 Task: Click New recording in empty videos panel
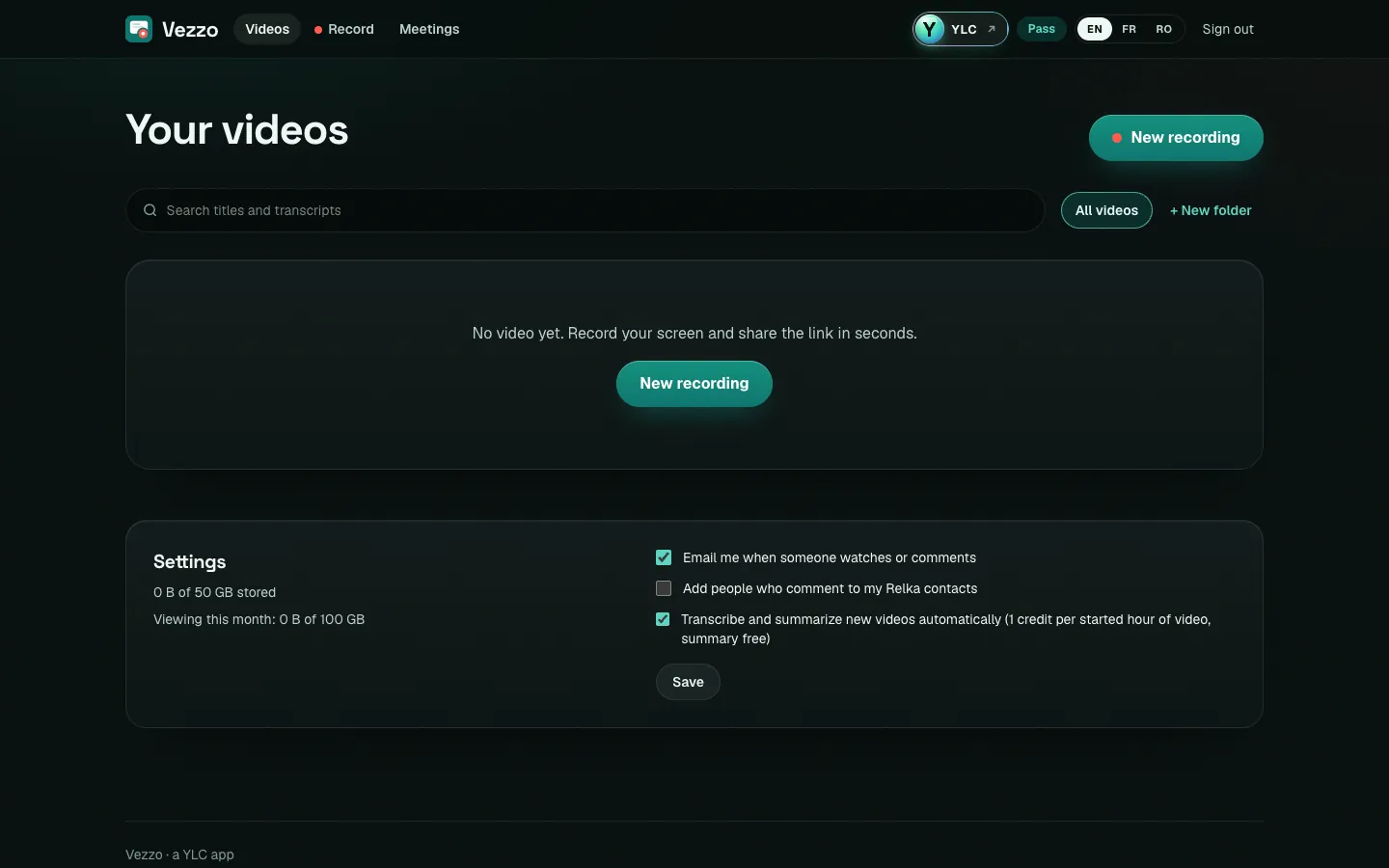tap(694, 384)
